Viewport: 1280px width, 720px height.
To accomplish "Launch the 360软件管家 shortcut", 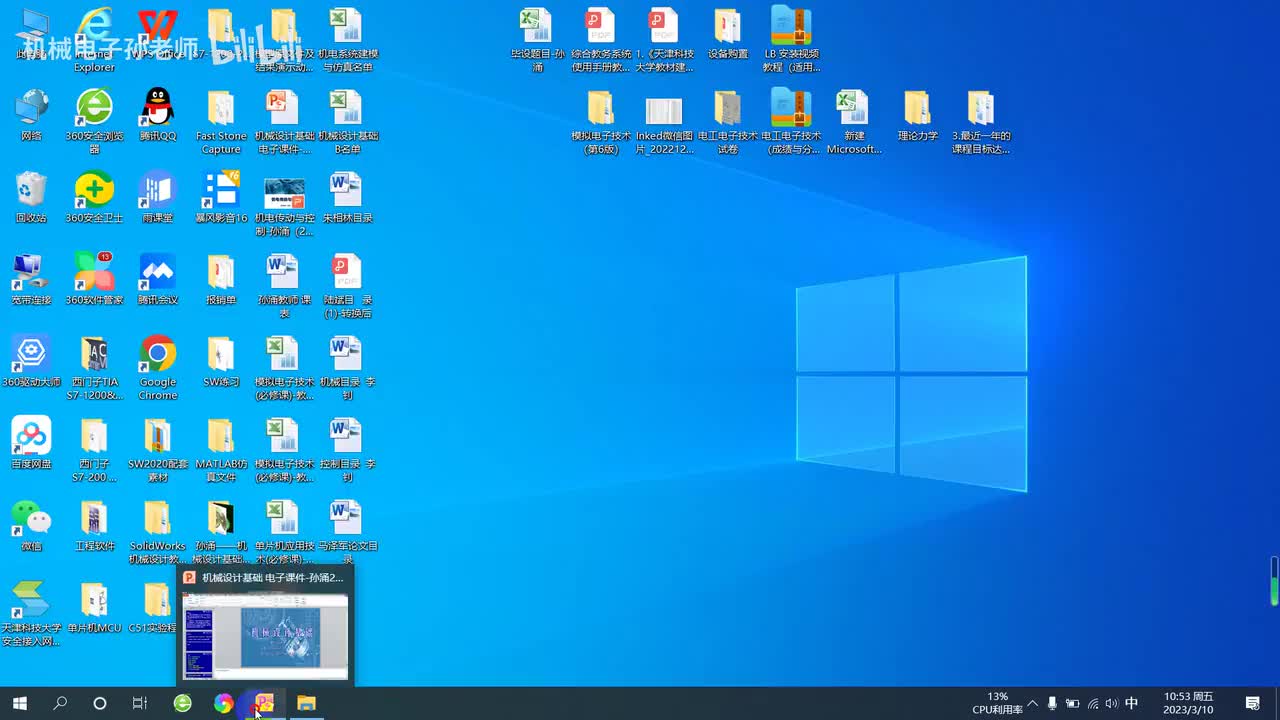I will click(x=94, y=279).
